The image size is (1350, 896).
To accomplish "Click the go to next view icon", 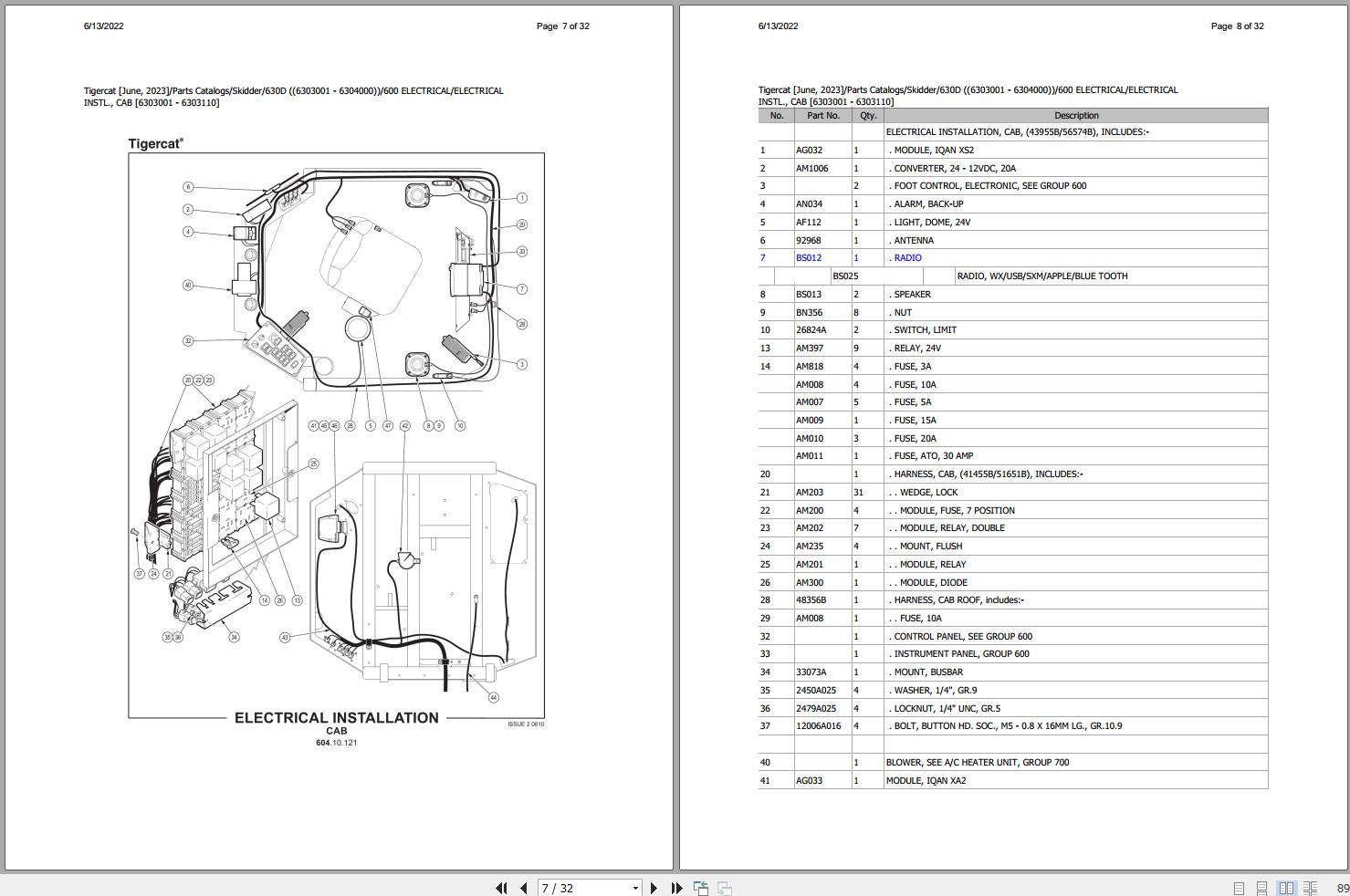I will (724, 888).
